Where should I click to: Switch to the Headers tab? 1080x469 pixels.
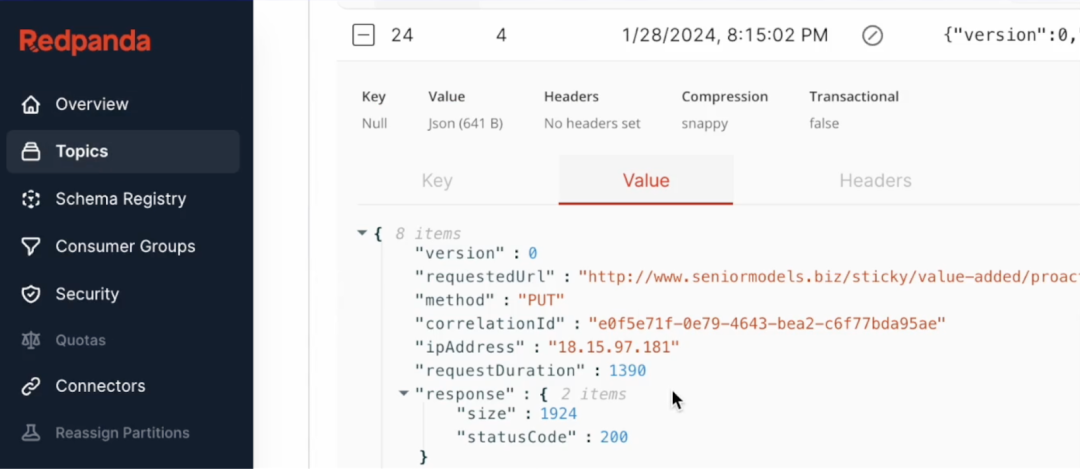[875, 181]
